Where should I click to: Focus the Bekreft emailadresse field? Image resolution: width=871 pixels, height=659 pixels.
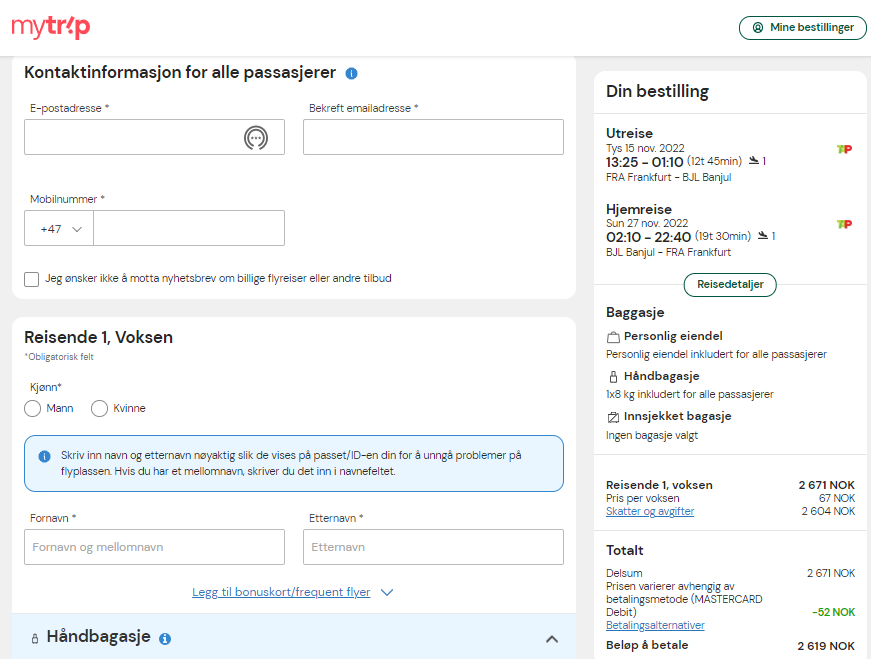[433, 137]
